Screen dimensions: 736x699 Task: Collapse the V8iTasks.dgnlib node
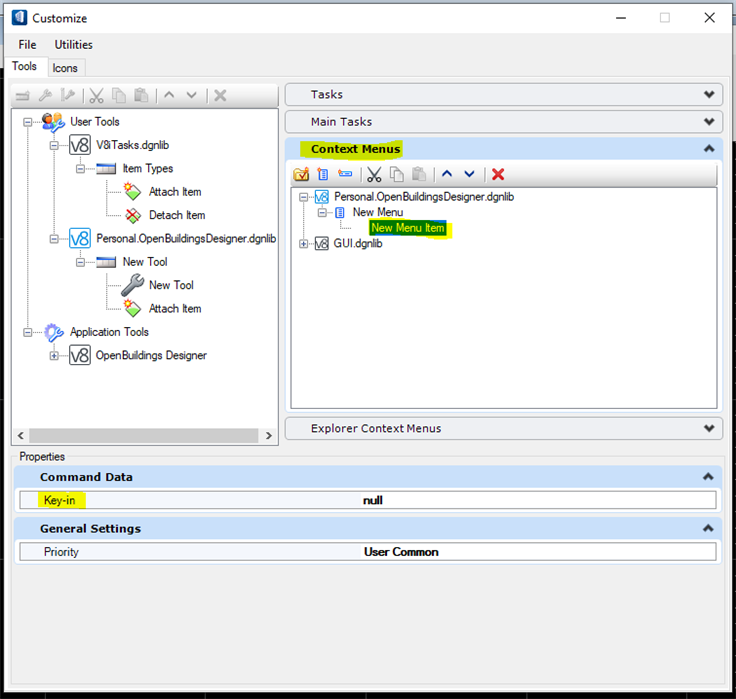coord(54,146)
